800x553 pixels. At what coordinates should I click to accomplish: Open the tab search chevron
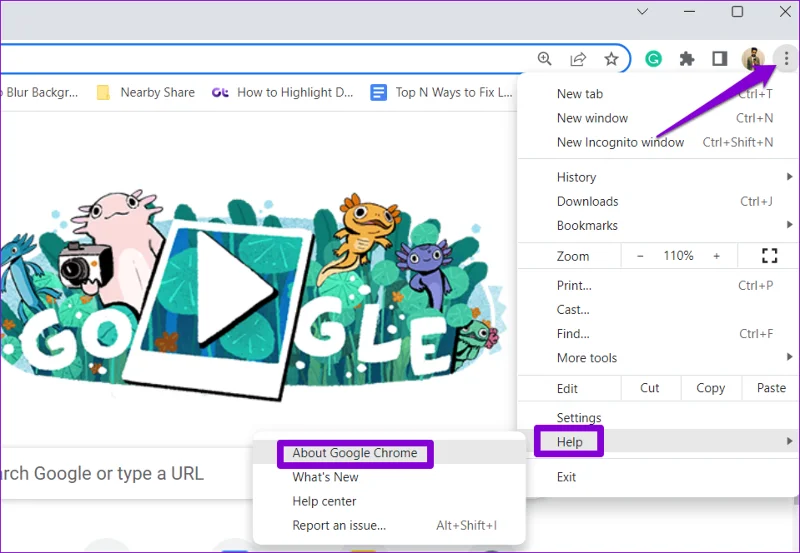point(642,11)
